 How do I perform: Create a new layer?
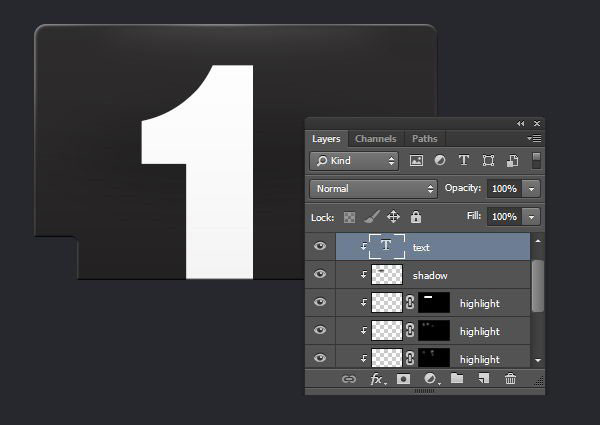tap(484, 378)
